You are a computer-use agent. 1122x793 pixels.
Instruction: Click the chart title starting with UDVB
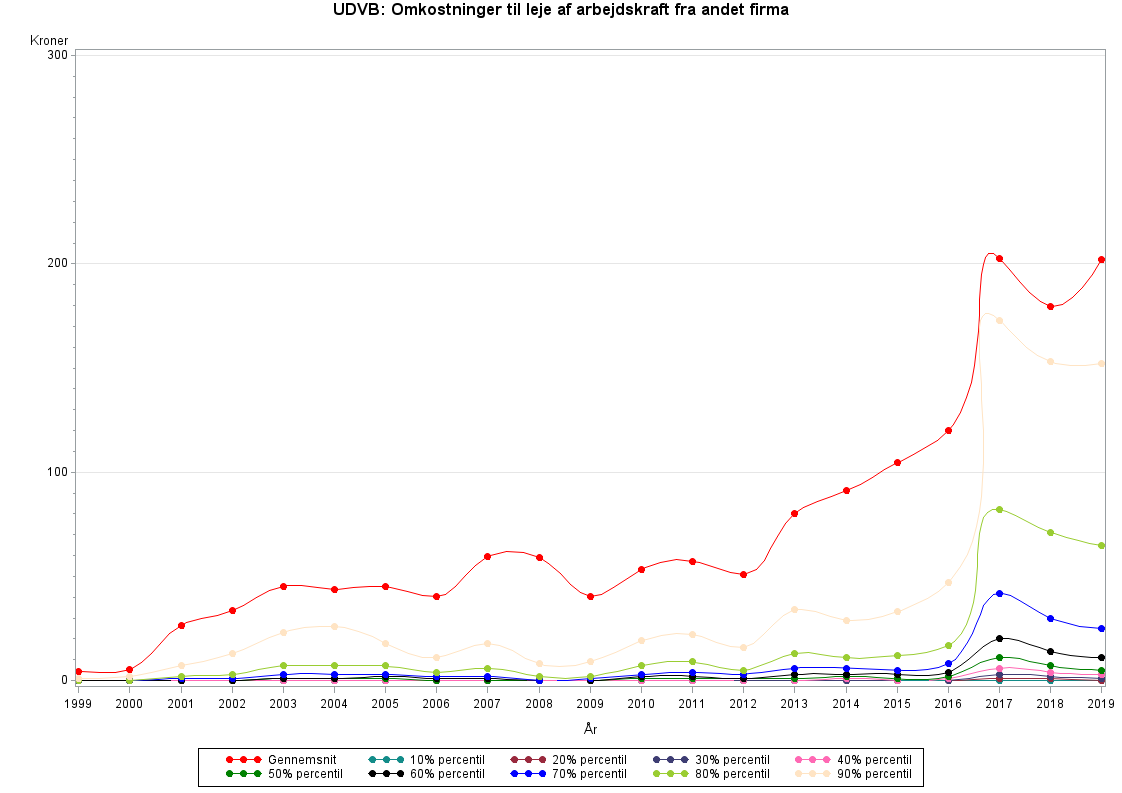click(561, 11)
